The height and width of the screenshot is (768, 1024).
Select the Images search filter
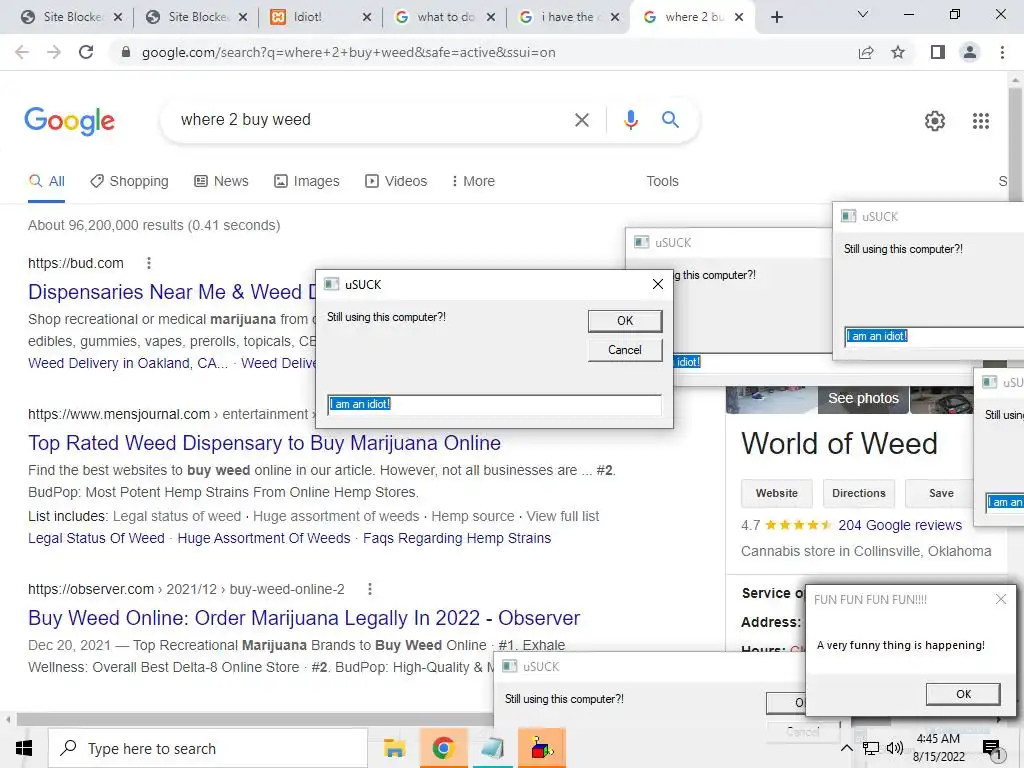[306, 181]
